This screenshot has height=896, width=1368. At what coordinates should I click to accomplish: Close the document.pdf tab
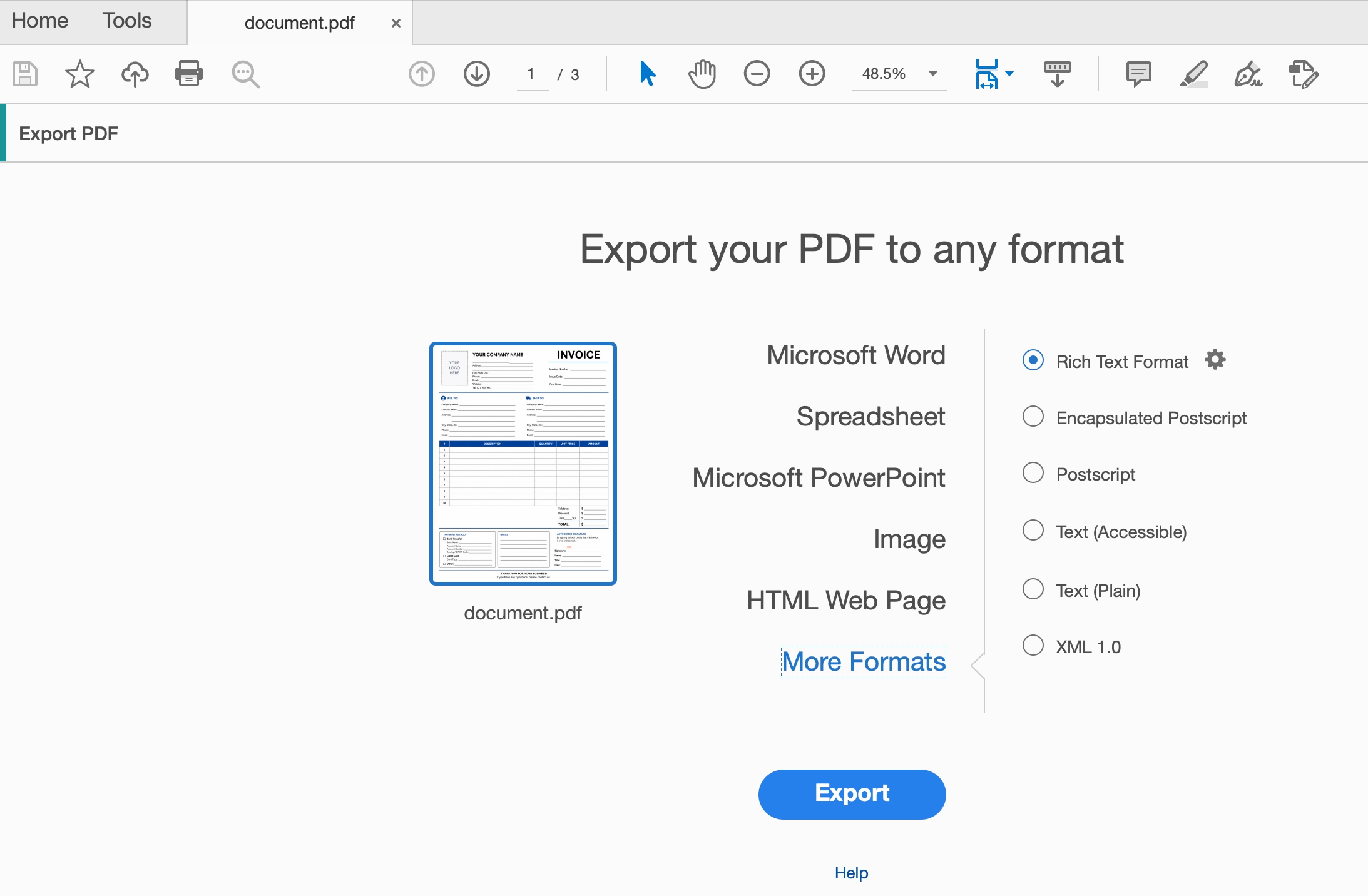[396, 23]
